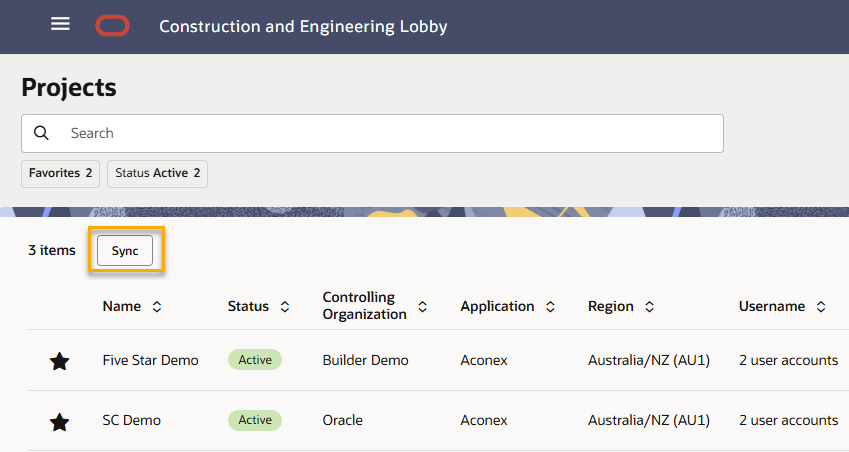The height and width of the screenshot is (452, 849).
Task: Sort by Controlling Organization arrows
Action: [x=423, y=307]
